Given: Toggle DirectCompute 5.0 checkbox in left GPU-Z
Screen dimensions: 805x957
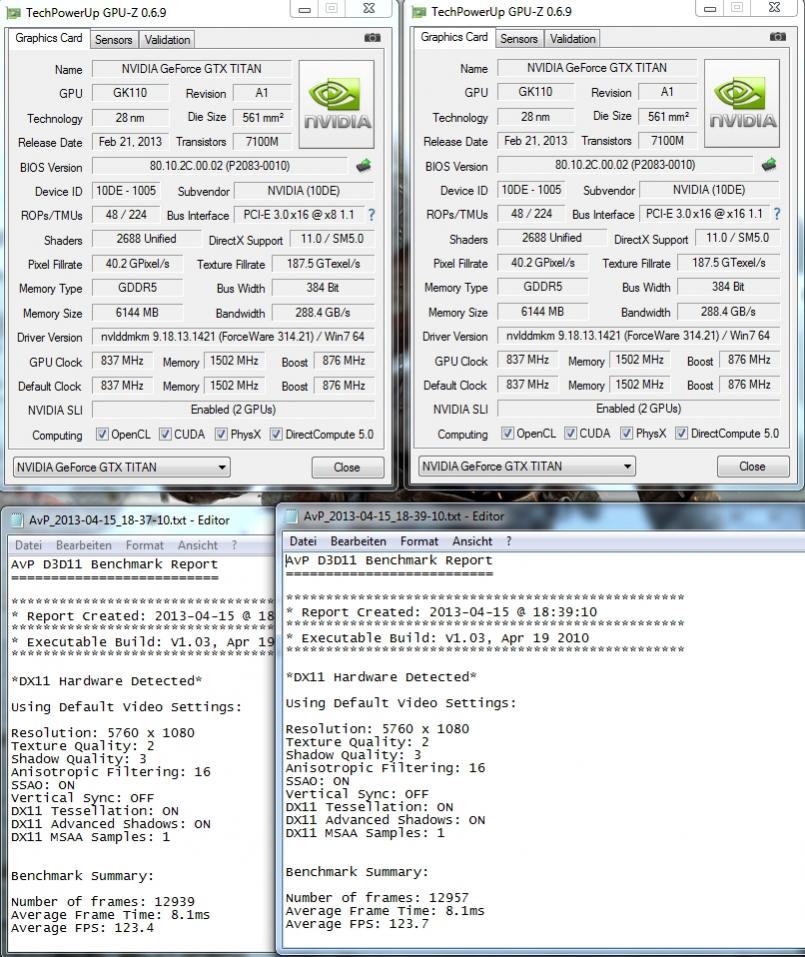Looking at the screenshot, I should tap(276, 434).
